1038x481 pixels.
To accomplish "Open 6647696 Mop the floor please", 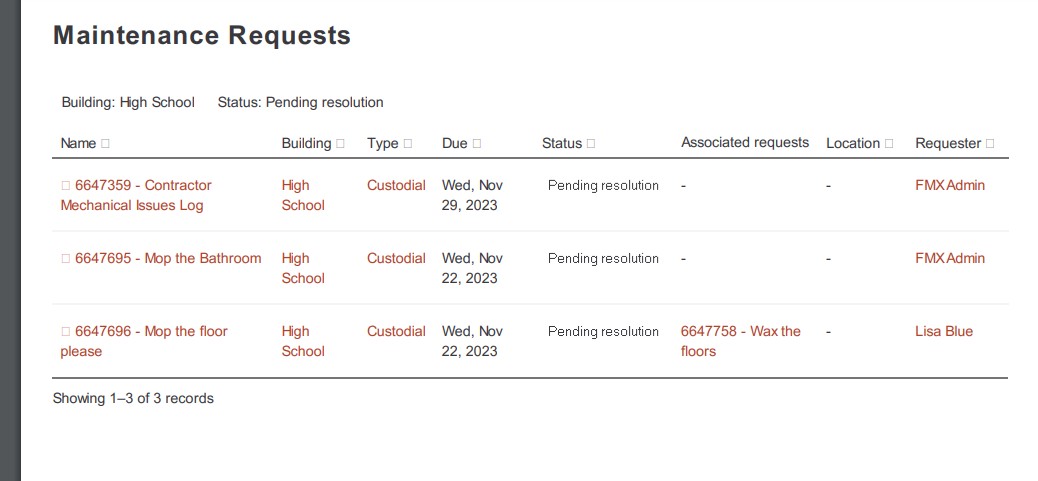I will tap(144, 341).
